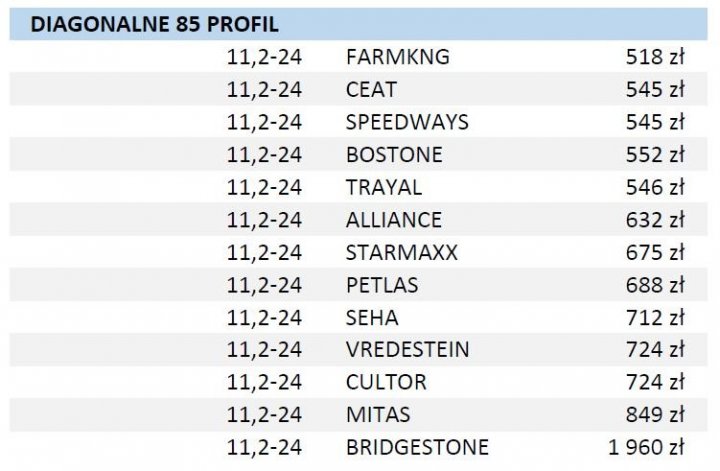
Task: Select the CULTOR brand cell
Action: 386,382
